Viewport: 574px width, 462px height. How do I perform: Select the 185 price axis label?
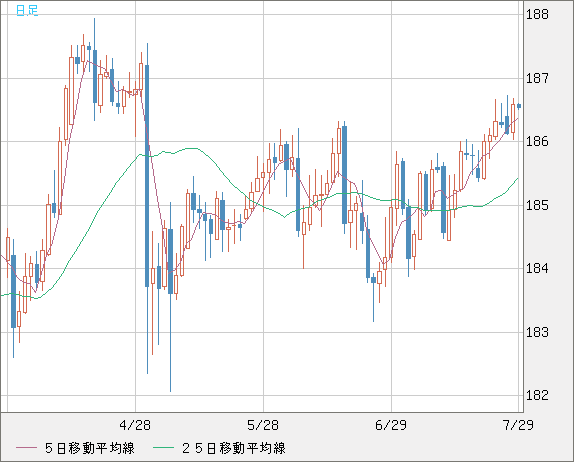pyautogui.click(x=537, y=205)
